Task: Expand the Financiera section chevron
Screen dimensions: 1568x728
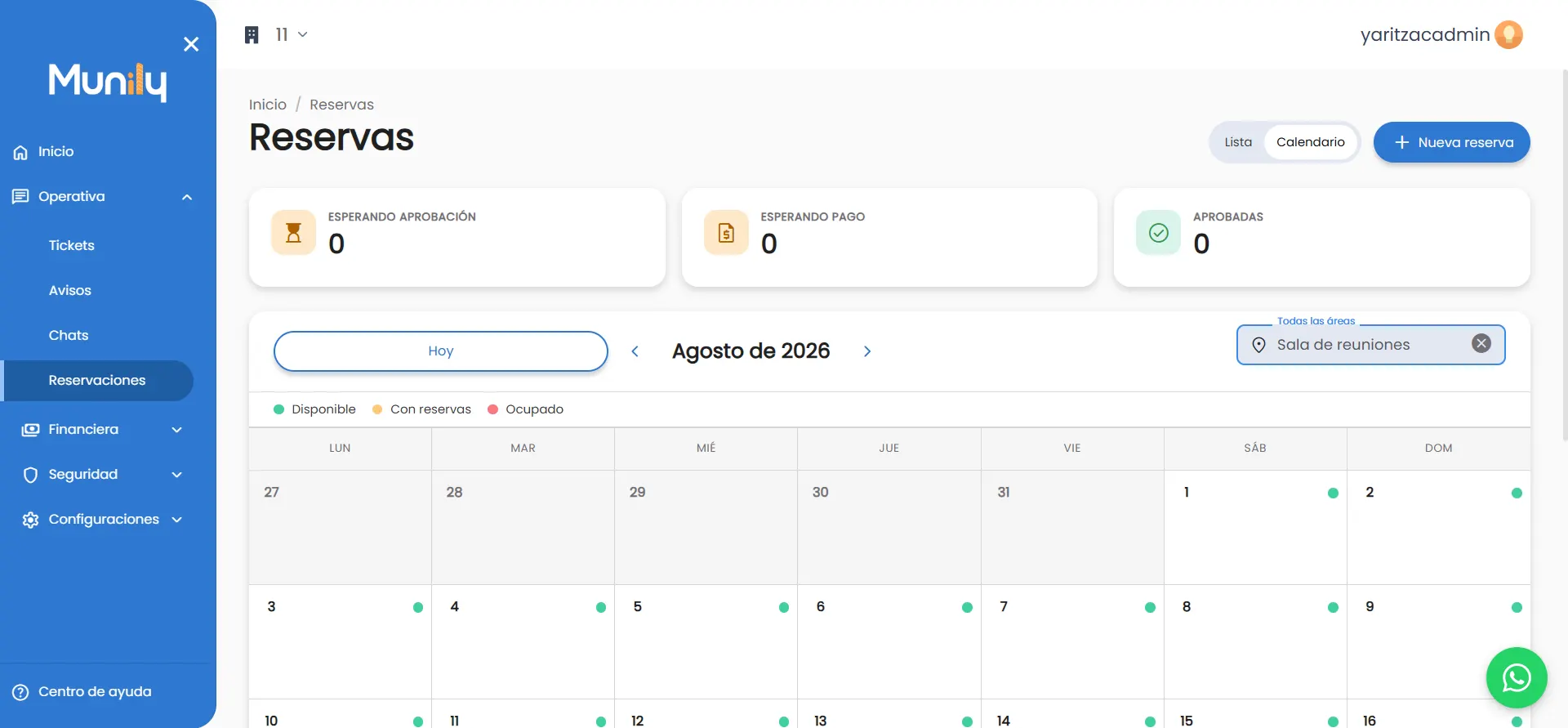Action: point(176,430)
